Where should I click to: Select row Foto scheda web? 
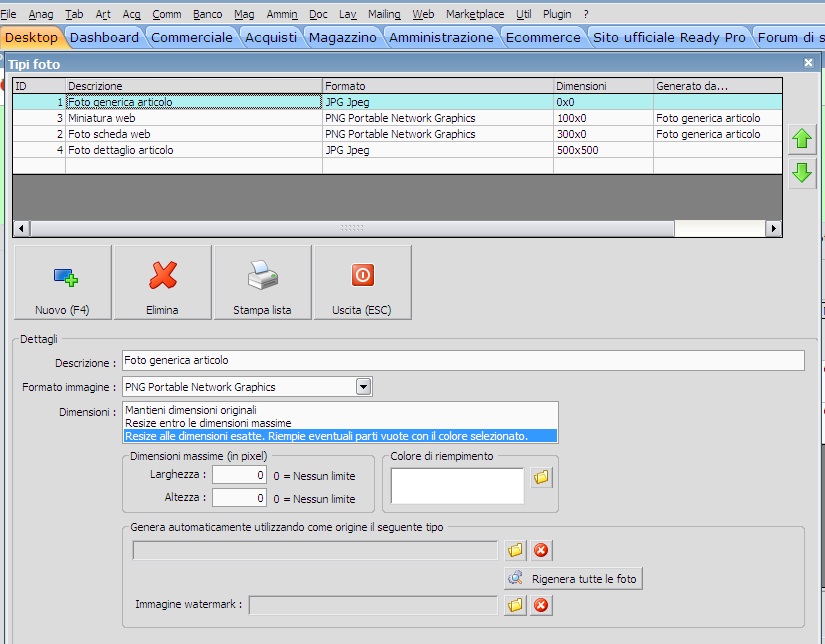tap(397, 134)
